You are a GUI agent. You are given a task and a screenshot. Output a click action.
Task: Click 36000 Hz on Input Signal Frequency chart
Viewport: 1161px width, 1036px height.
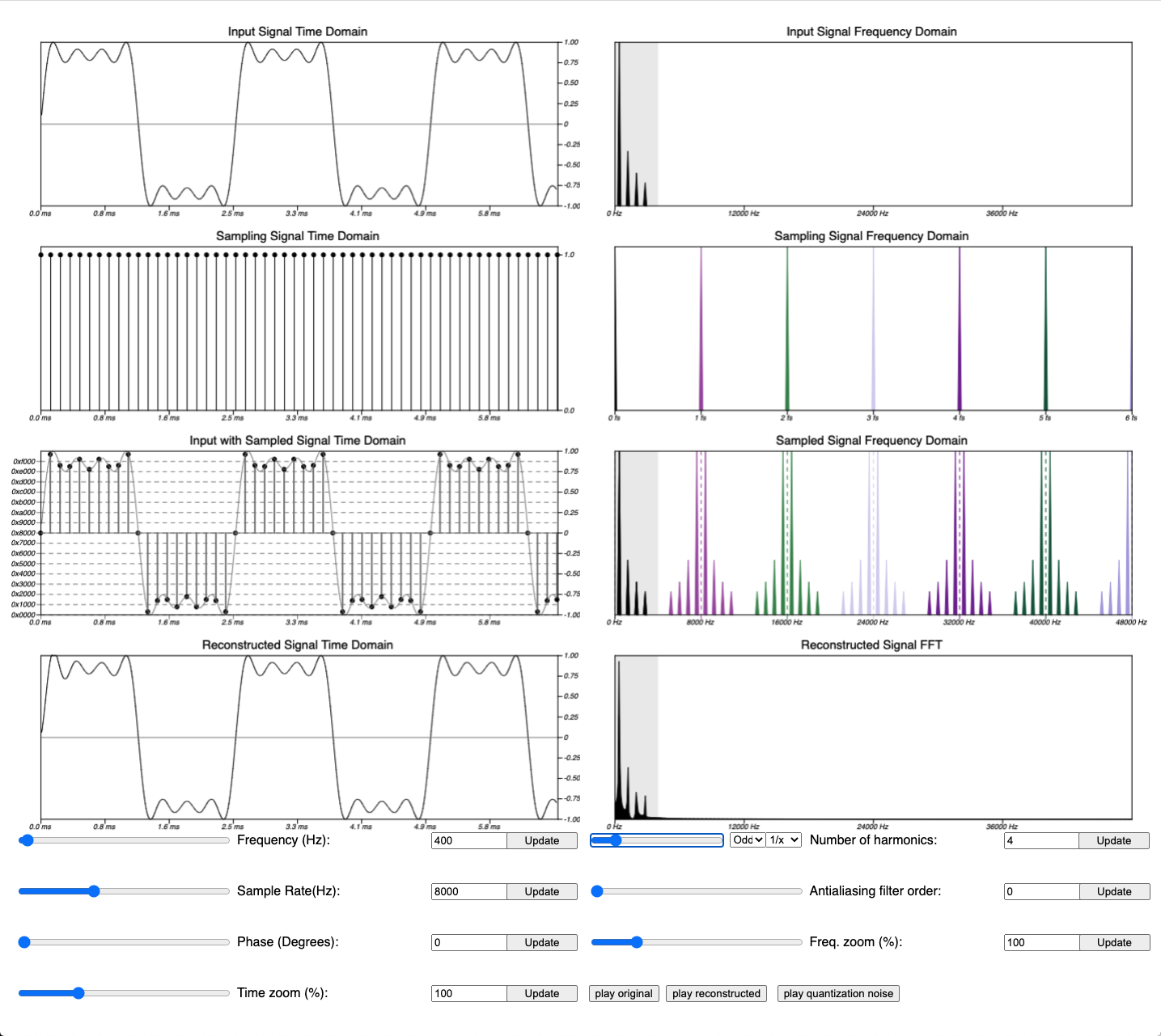pyautogui.click(x=1002, y=214)
